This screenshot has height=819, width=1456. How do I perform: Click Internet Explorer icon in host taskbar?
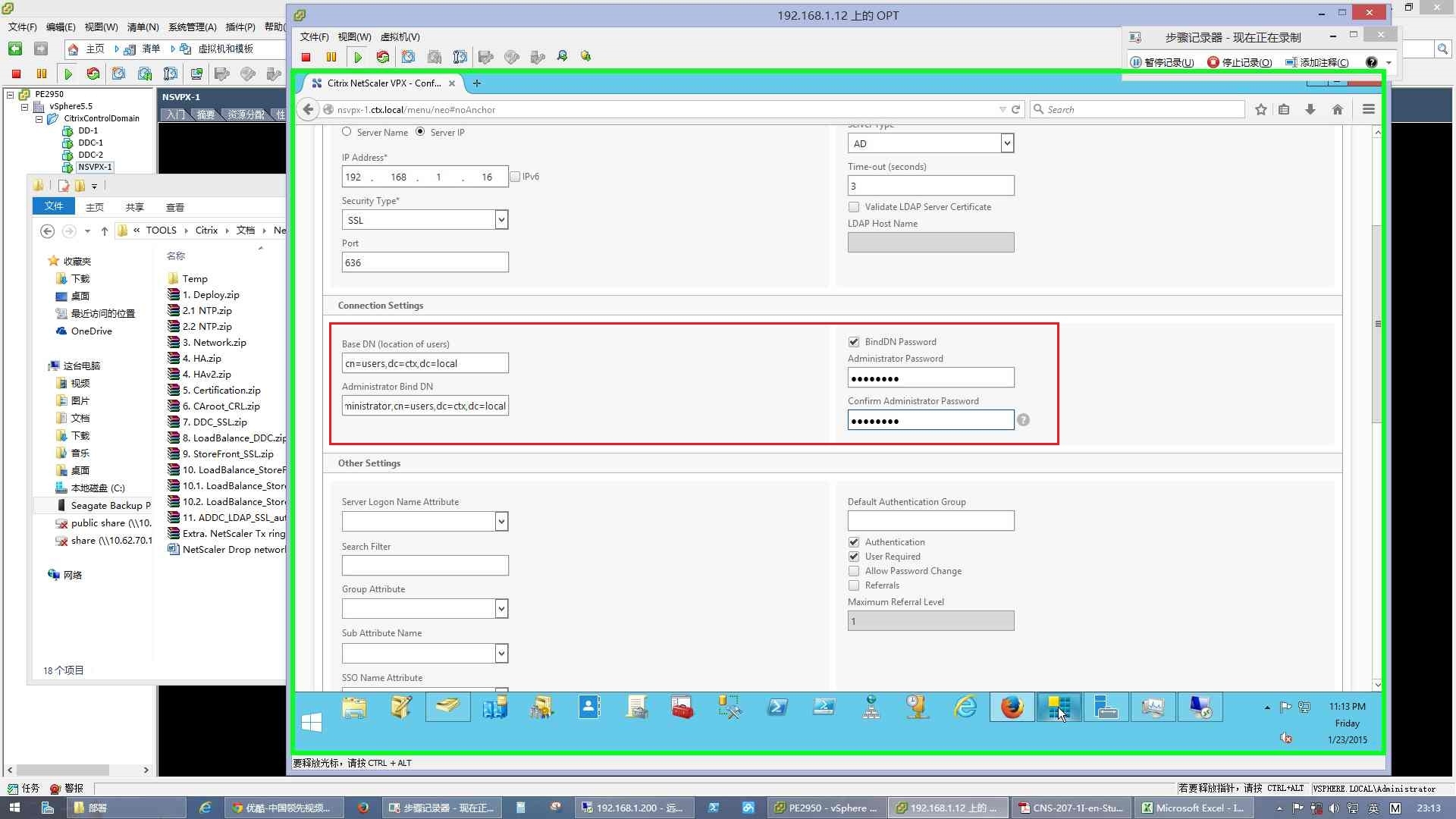tap(205, 808)
